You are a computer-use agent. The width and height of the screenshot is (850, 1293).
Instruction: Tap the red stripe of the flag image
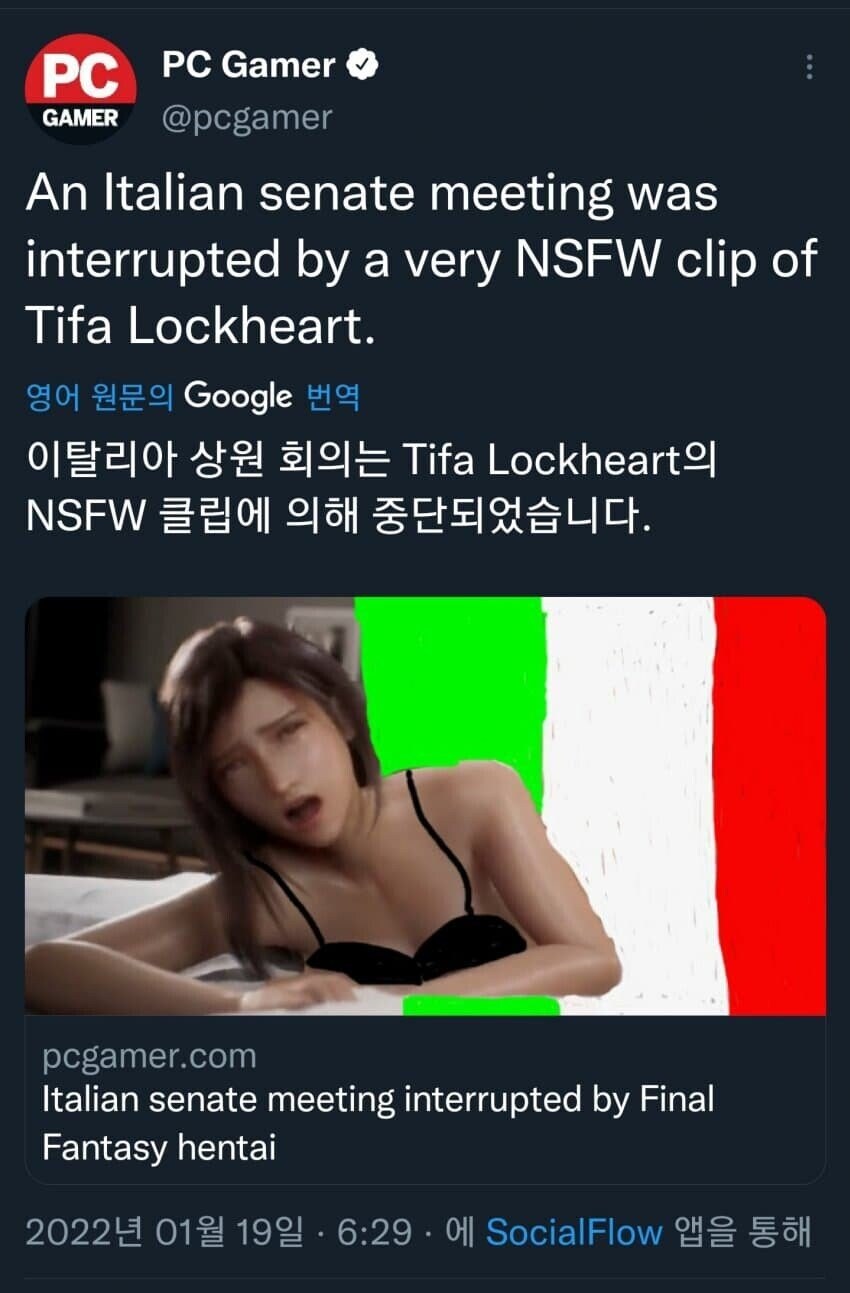770,806
